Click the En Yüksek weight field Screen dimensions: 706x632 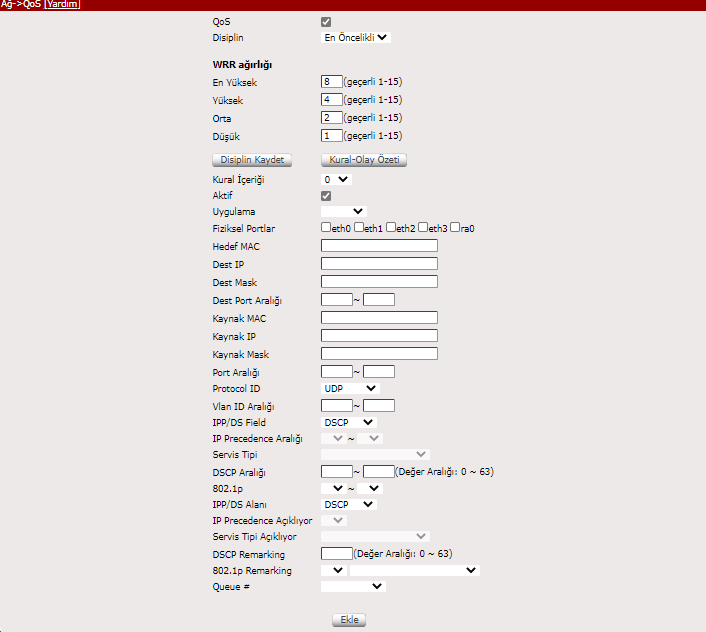tap(331, 81)
